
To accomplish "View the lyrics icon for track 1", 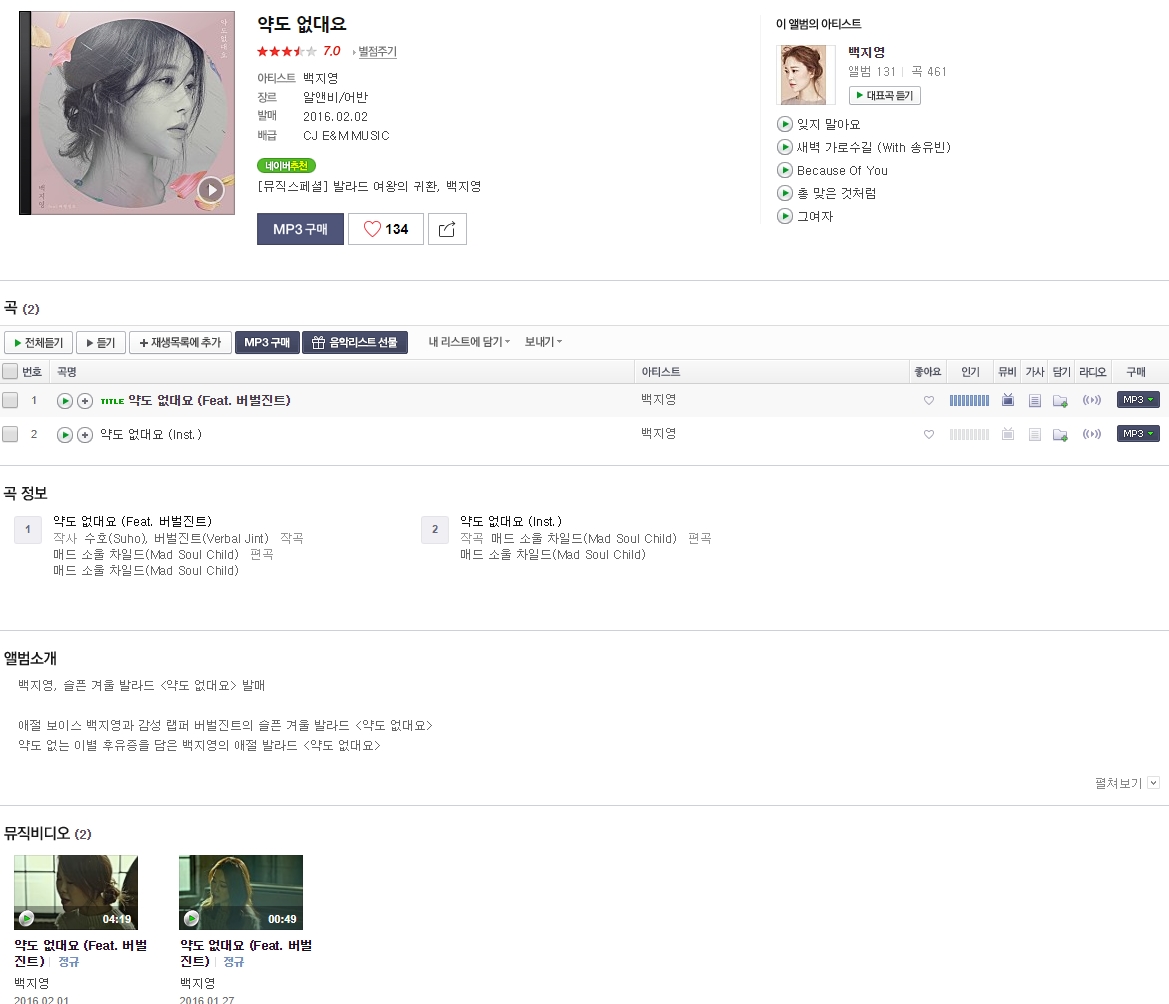I will 1035,401.
